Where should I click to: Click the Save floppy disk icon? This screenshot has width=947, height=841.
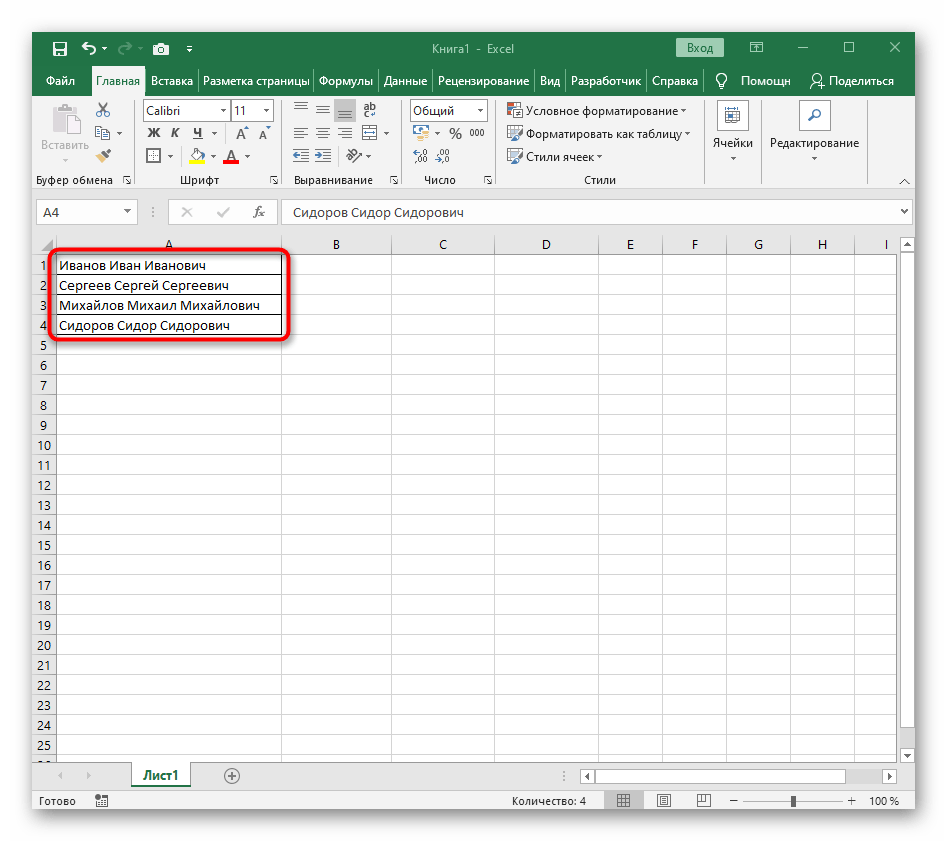(x=60, y=48)
